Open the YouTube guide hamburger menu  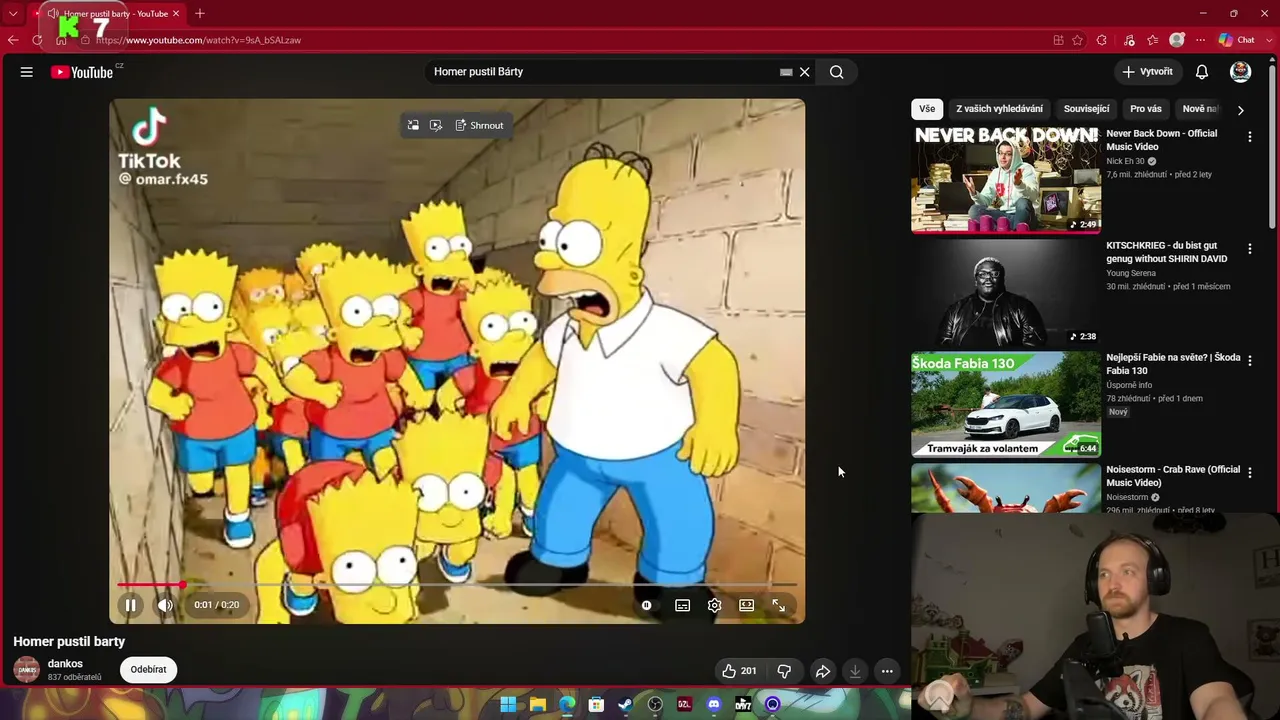[27, 72]
